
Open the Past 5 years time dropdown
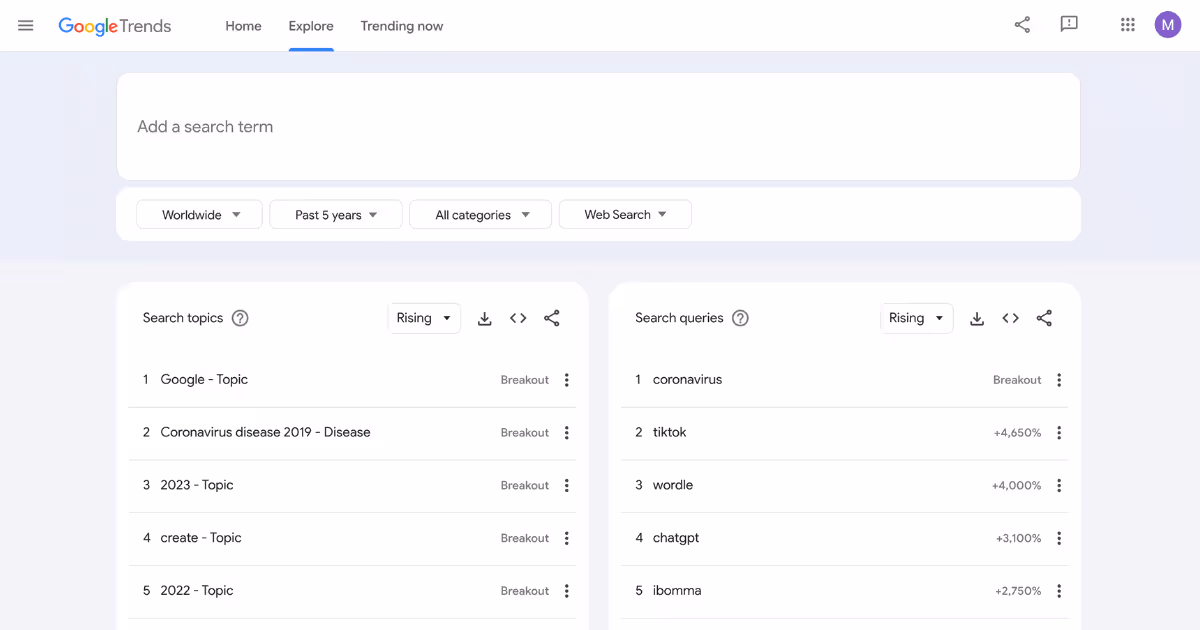click(x=336, y=215)
